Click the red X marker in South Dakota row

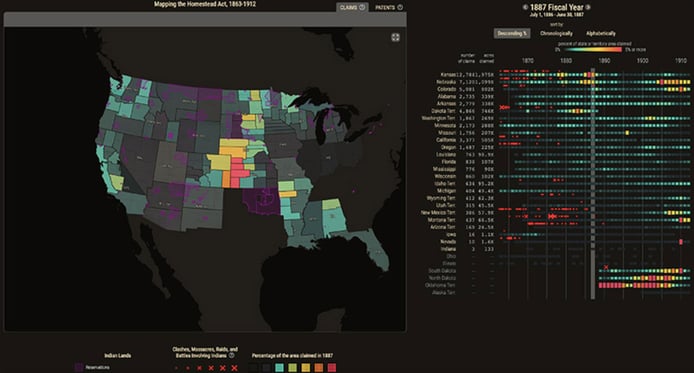pyautogui.click(x=606, y=267)
